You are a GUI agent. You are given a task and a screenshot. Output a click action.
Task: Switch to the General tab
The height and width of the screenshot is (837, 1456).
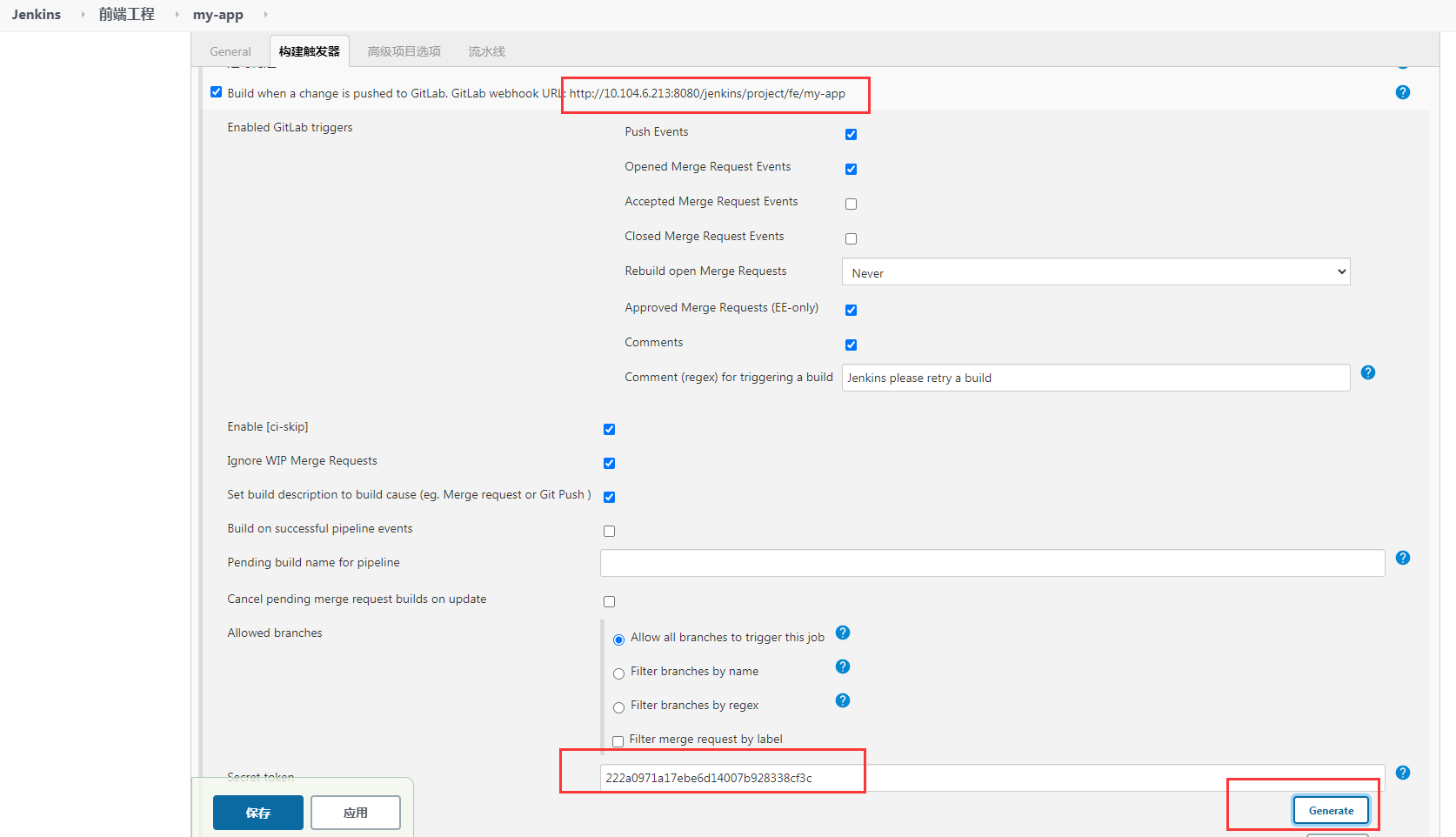230,51
